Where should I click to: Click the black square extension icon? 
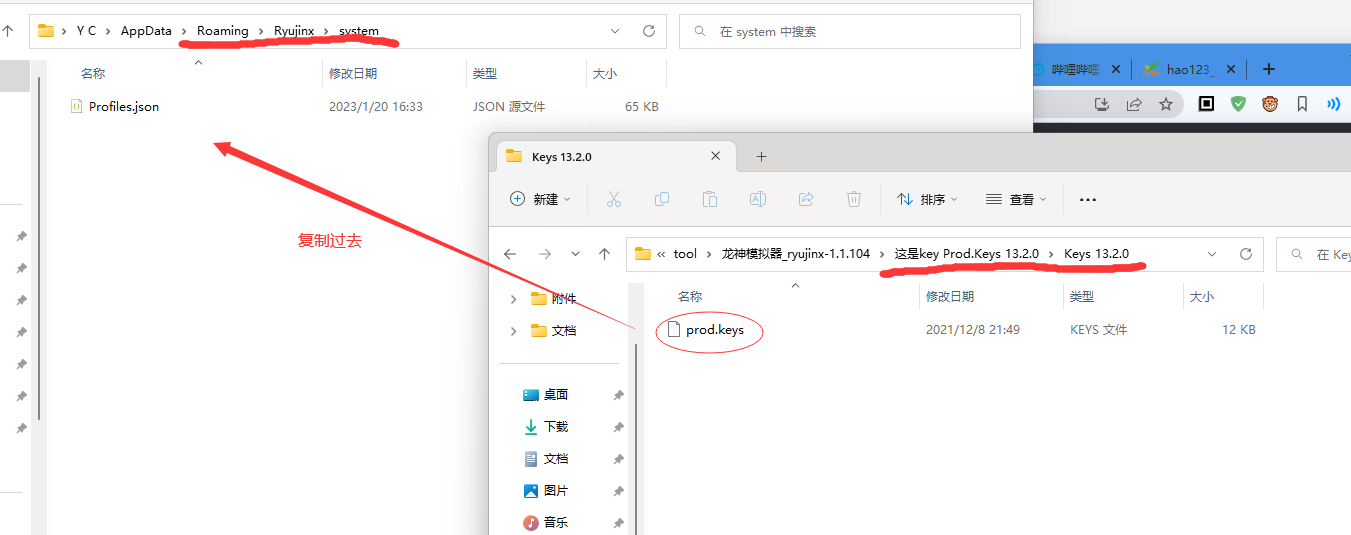1206,103
